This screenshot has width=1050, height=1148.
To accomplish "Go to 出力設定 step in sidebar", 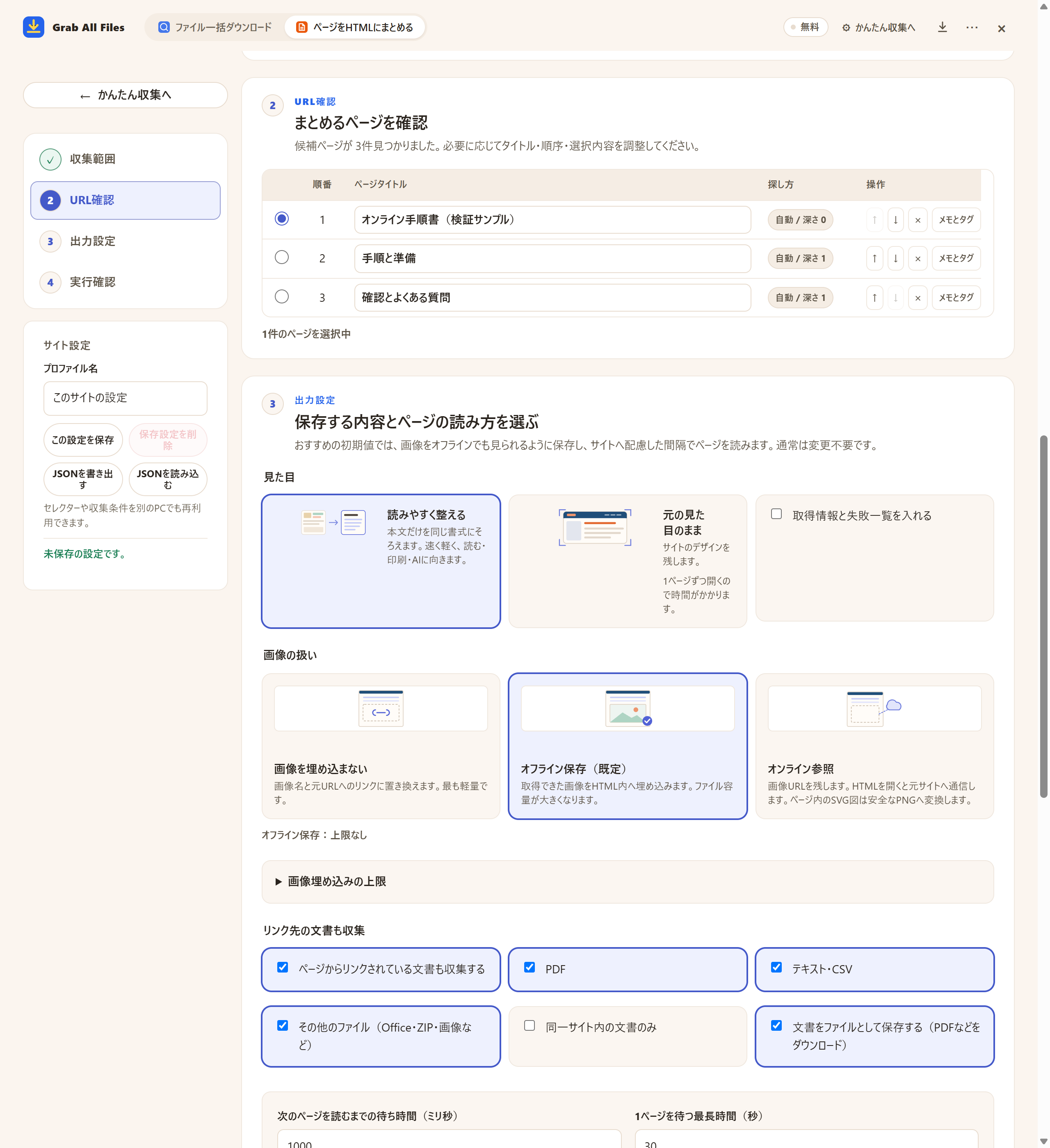I will 126,241.
